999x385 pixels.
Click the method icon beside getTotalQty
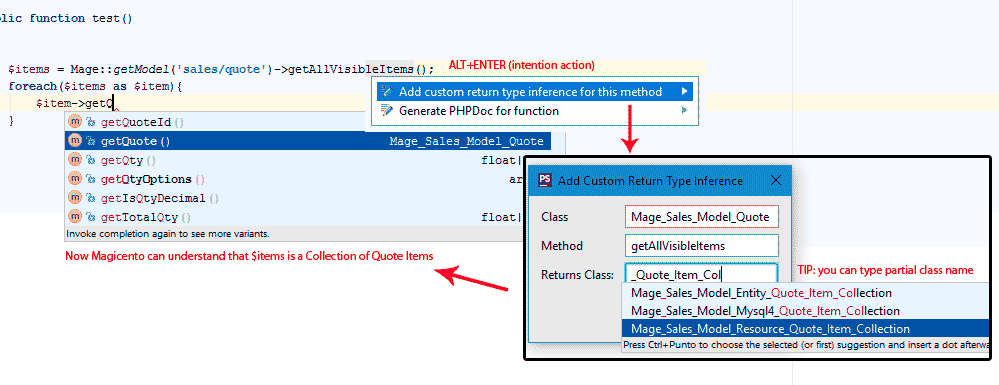pos(75,217)
